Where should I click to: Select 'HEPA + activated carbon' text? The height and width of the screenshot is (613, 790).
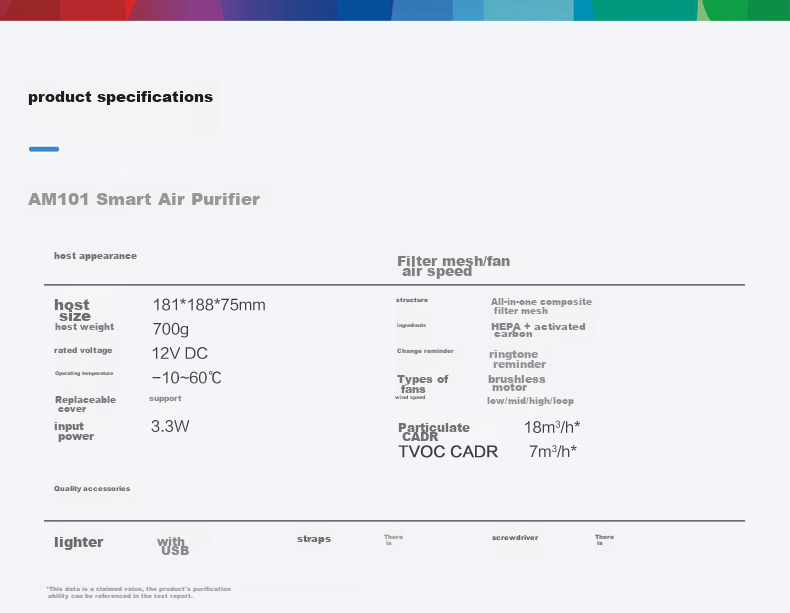coord(538,330)
